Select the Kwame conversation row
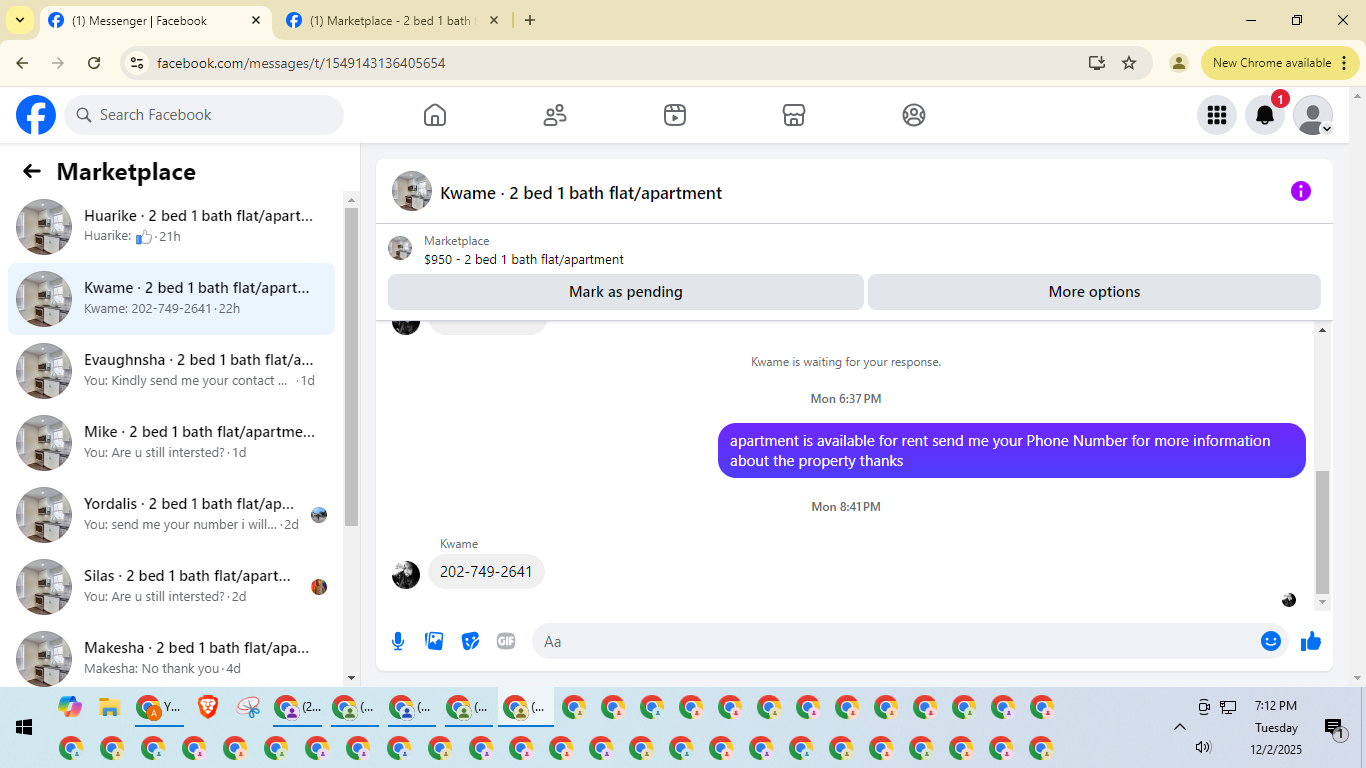The height and width of the screenshot is (768, 1366). (x=171, y=299)
